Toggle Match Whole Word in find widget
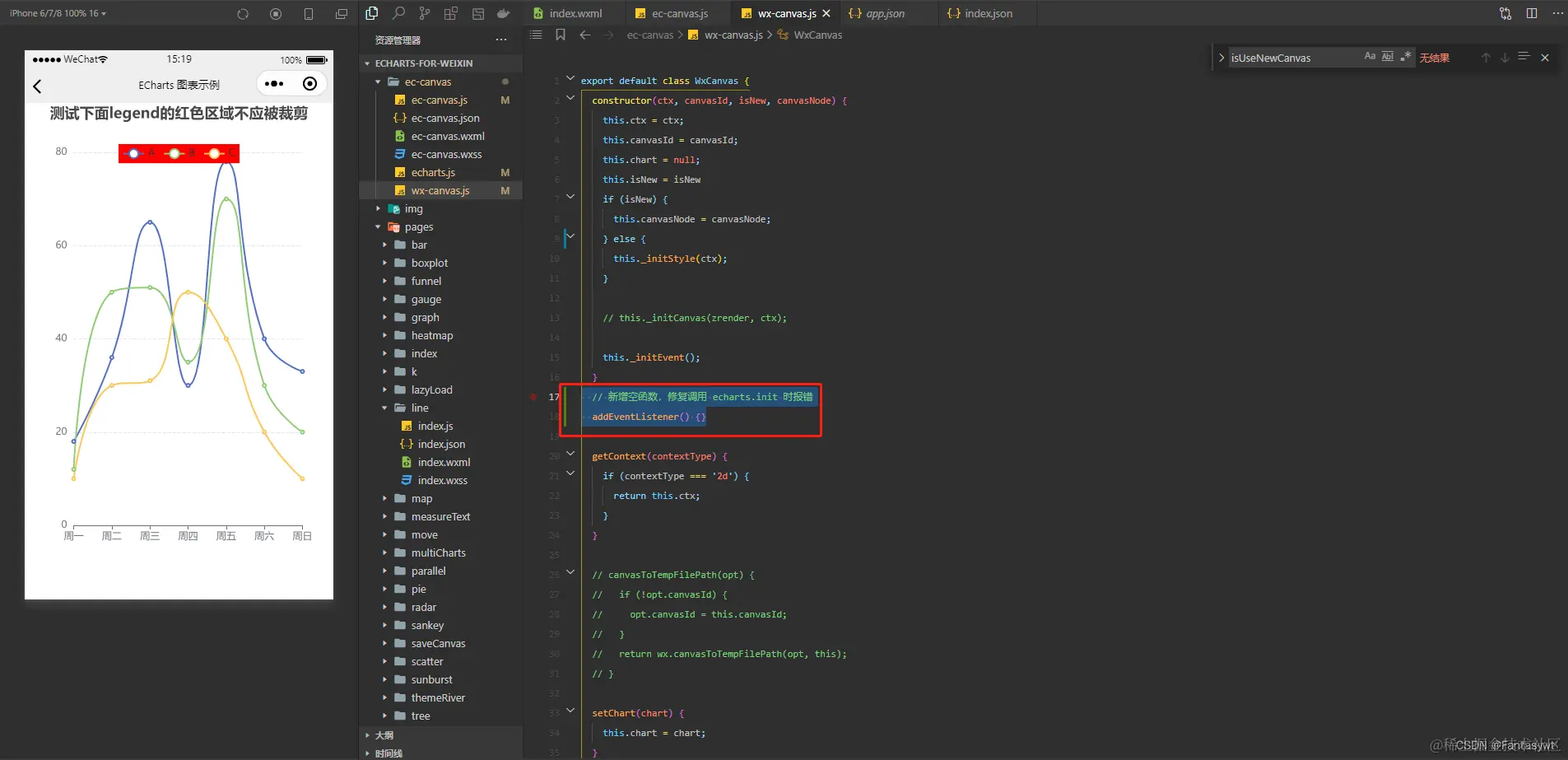 1388,57
